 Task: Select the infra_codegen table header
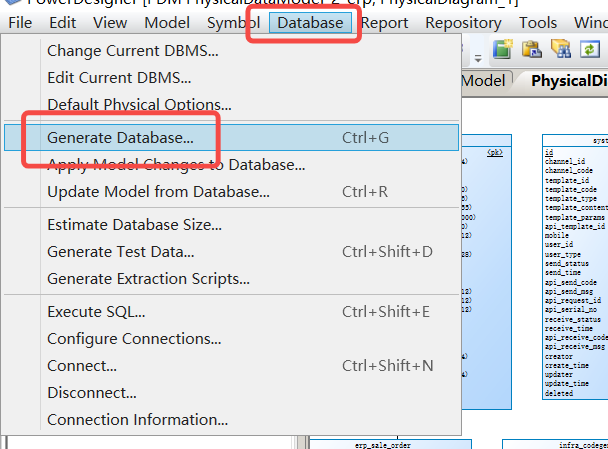[x=583, y=446]
